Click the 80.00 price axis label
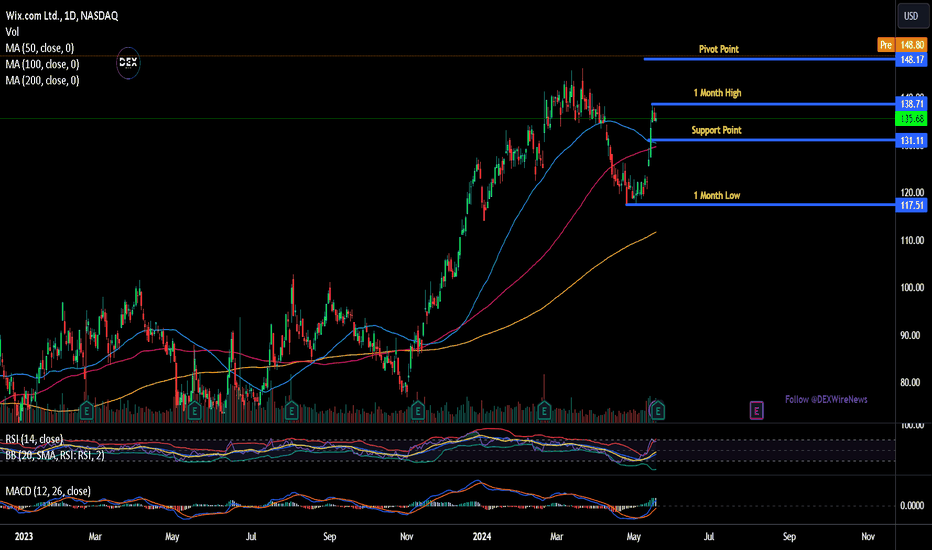This screenshot has height=550, width=932. [x=912, y=382]
